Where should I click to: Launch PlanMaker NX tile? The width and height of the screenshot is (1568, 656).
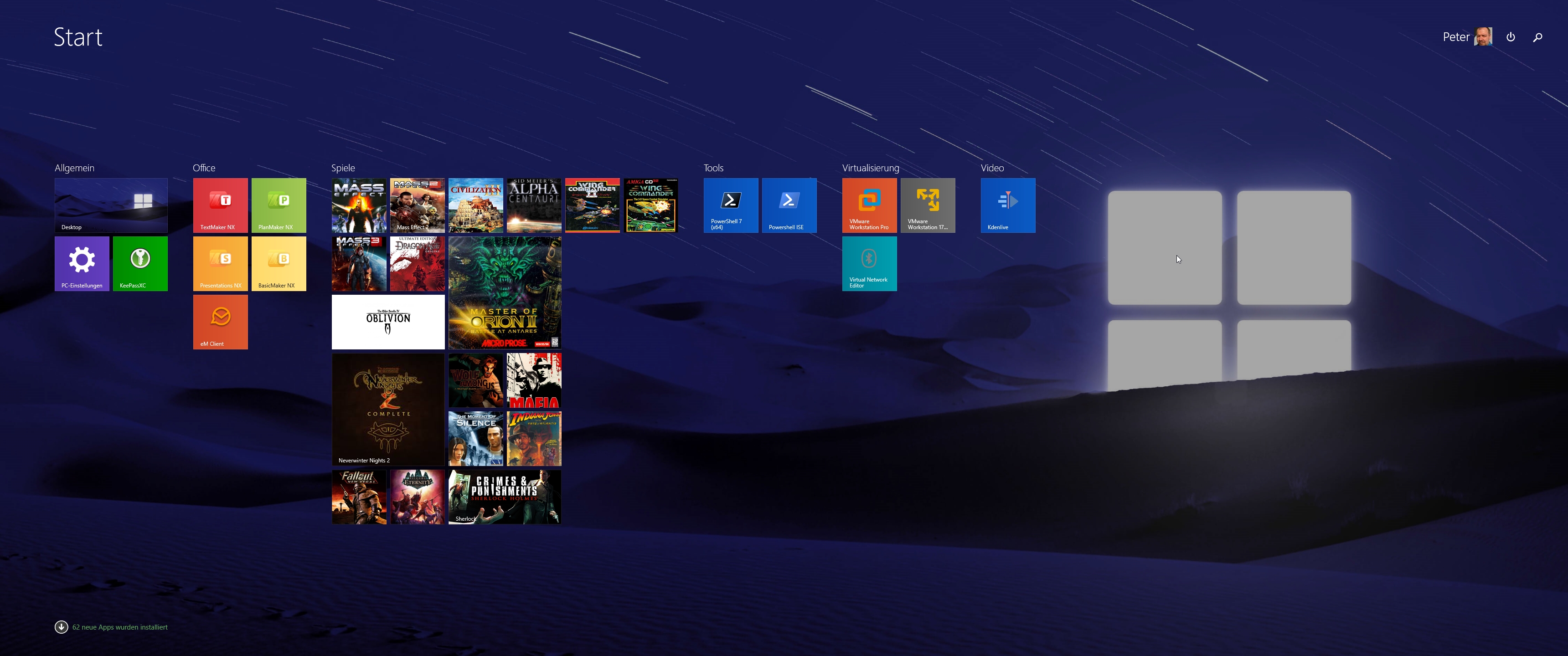pyautogui.click(x=279, y=205)
